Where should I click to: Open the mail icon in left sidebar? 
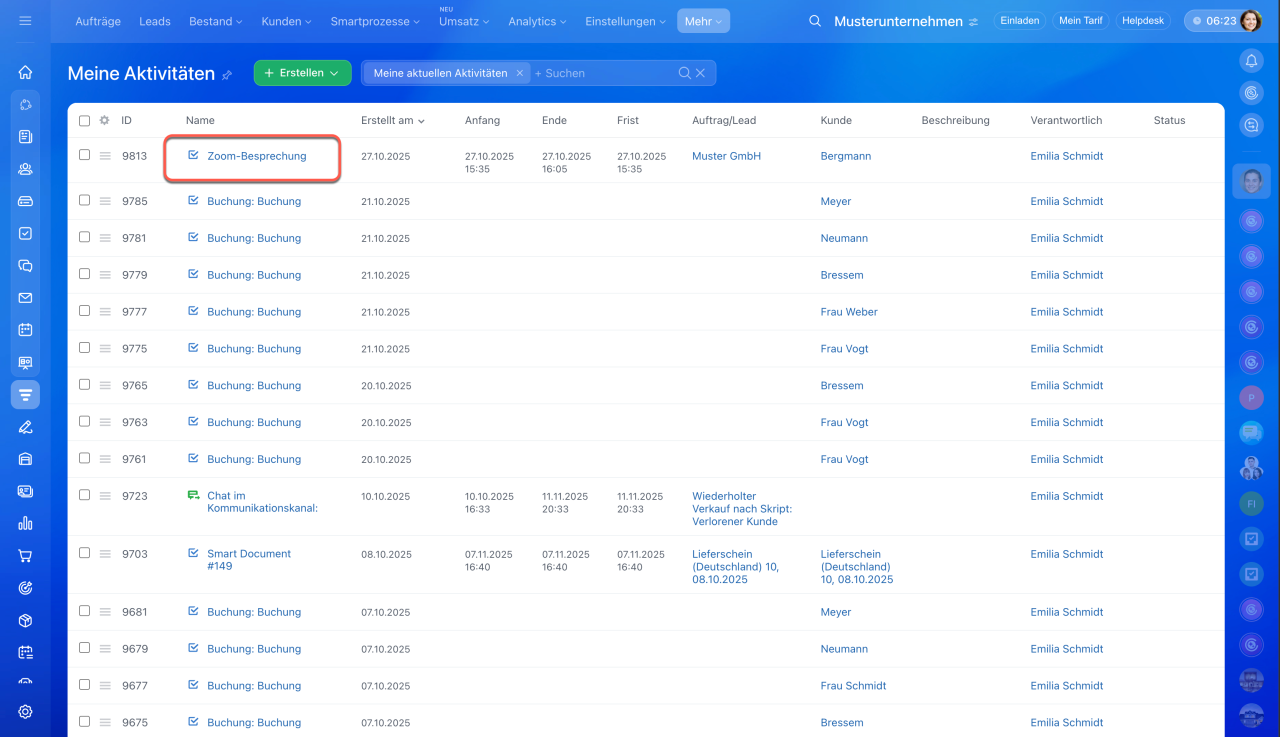click(25, 298)
